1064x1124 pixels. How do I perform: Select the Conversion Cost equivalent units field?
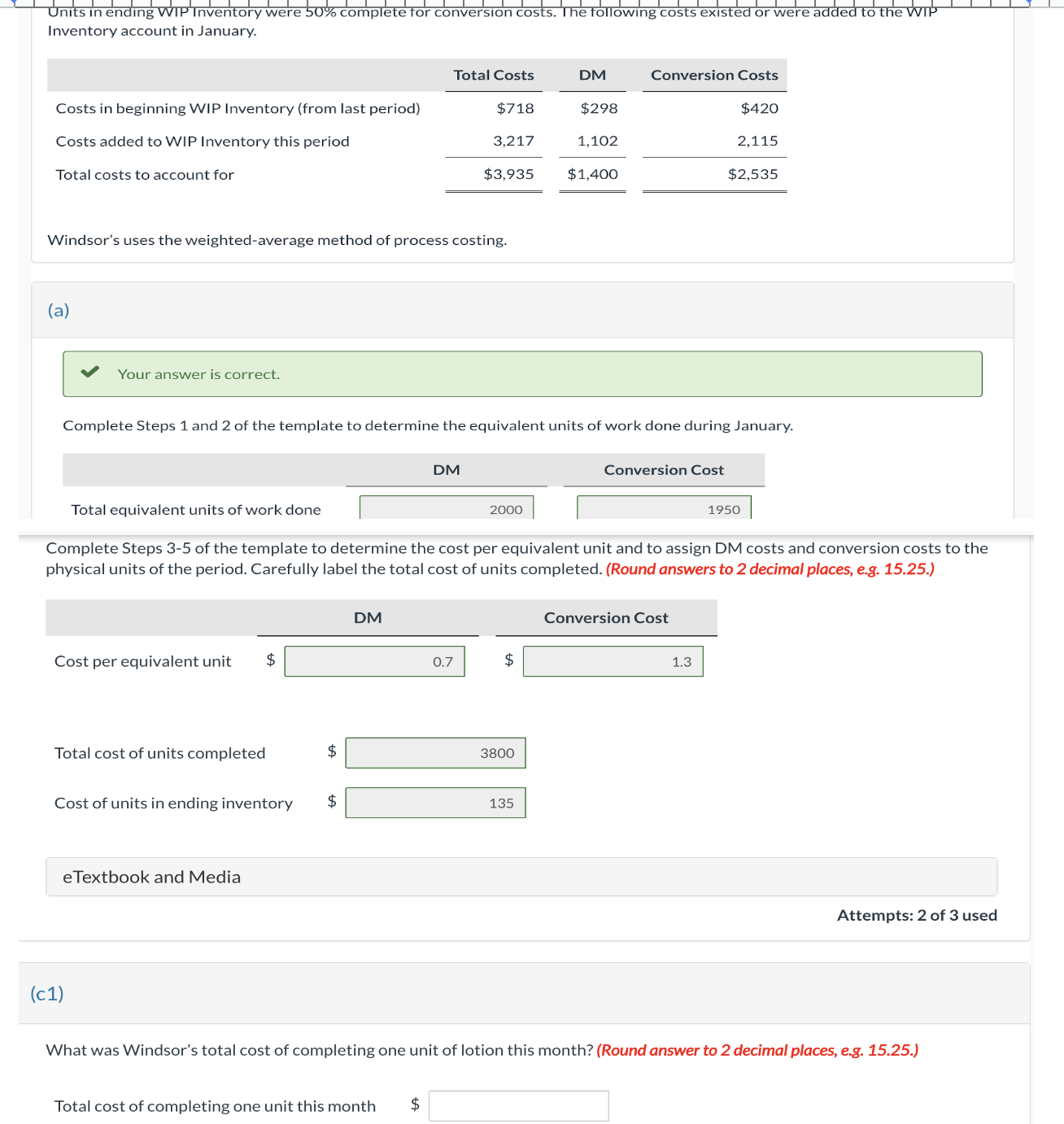(664, 508)
